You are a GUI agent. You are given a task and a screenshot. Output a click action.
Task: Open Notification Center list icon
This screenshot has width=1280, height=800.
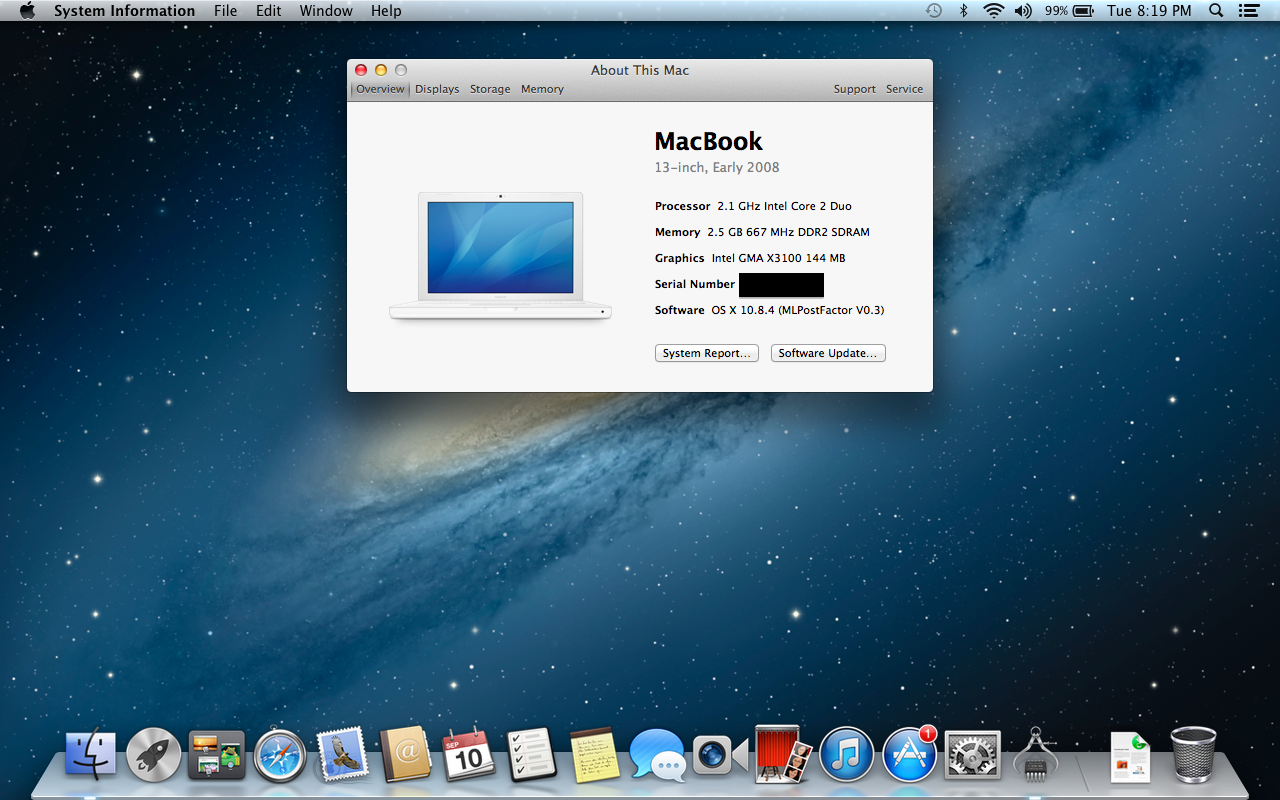click(1248, 11)
